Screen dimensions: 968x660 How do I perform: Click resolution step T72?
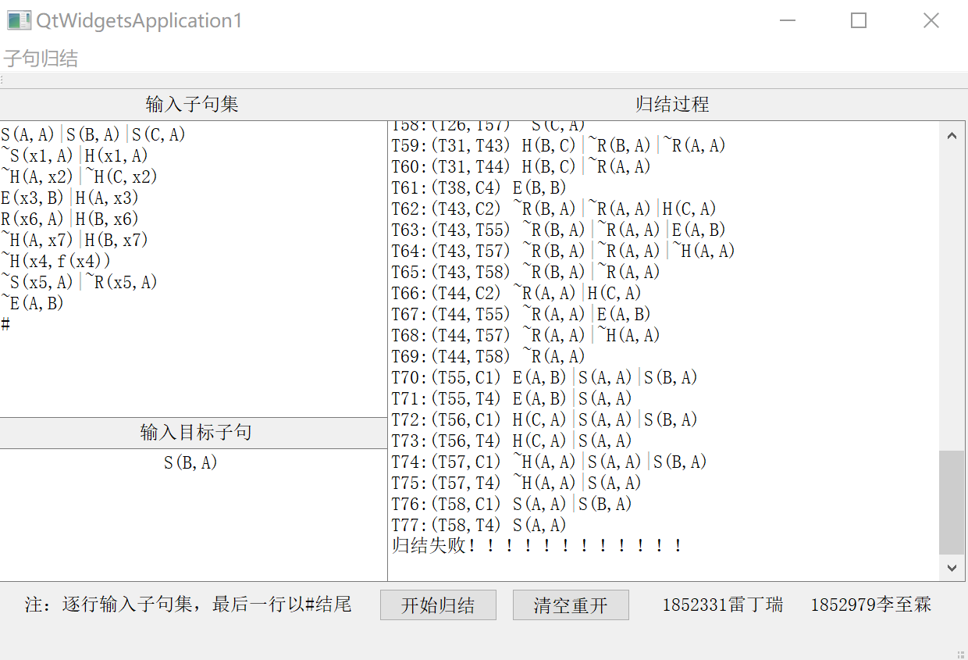pos(544,419)
